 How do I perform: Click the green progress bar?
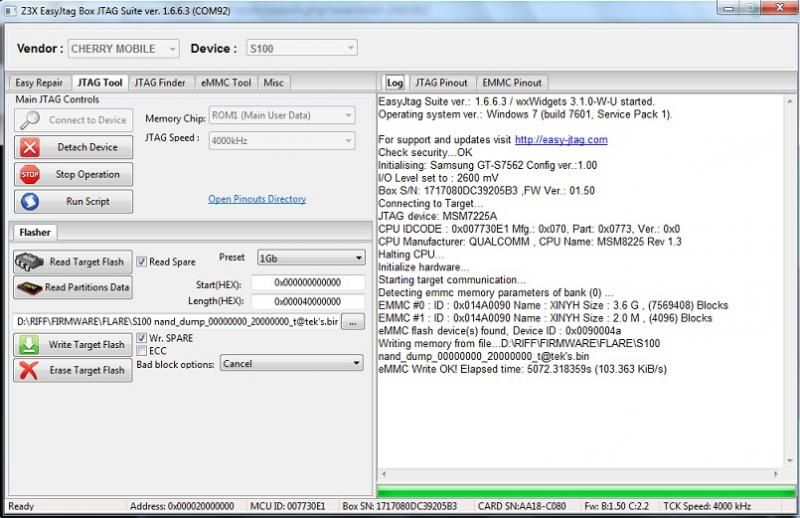pyautogui.click(x=586, y=491)
